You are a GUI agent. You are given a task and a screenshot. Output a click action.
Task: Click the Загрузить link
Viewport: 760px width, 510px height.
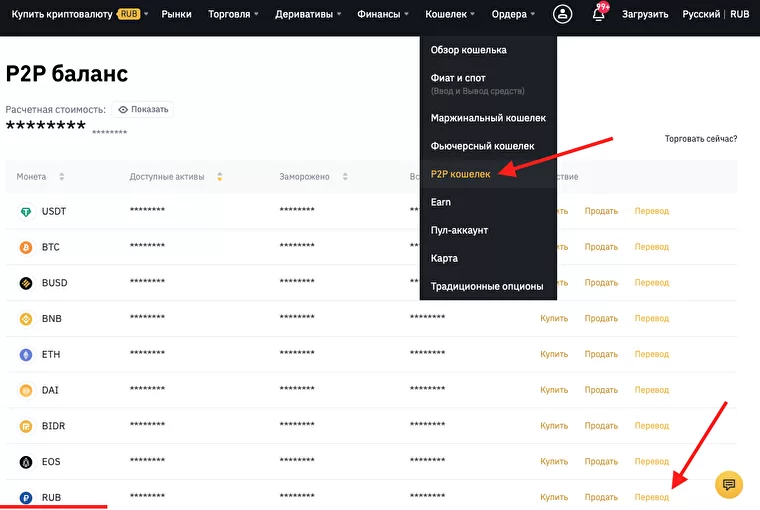point(645,14)
